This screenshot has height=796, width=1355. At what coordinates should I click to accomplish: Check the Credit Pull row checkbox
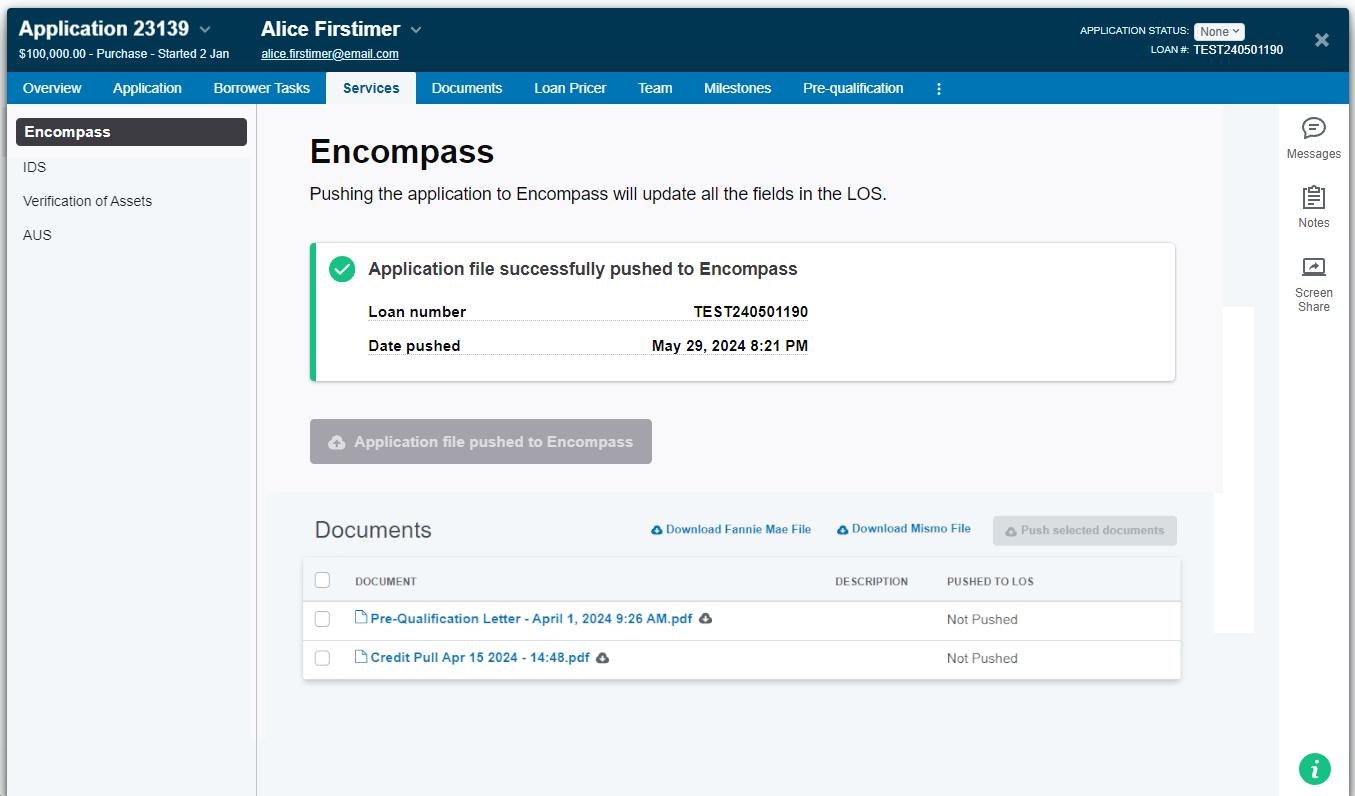[x=322, y=658]
